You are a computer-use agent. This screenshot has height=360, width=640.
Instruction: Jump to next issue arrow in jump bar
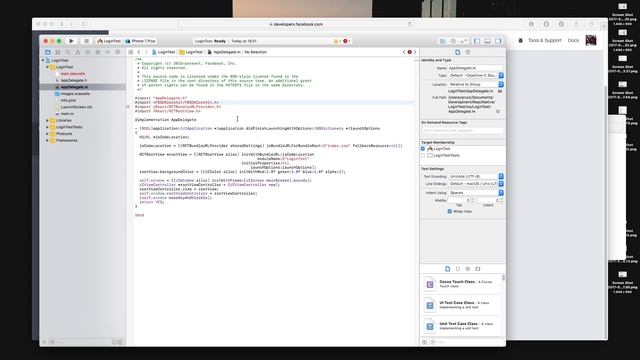pyautogui.click(x=415, y=52)
